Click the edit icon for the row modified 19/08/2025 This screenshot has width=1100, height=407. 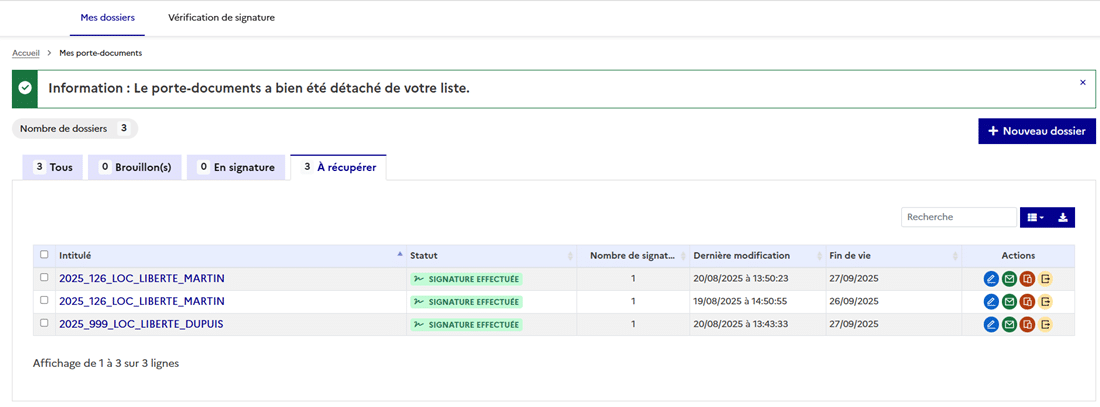pos(991,301)
